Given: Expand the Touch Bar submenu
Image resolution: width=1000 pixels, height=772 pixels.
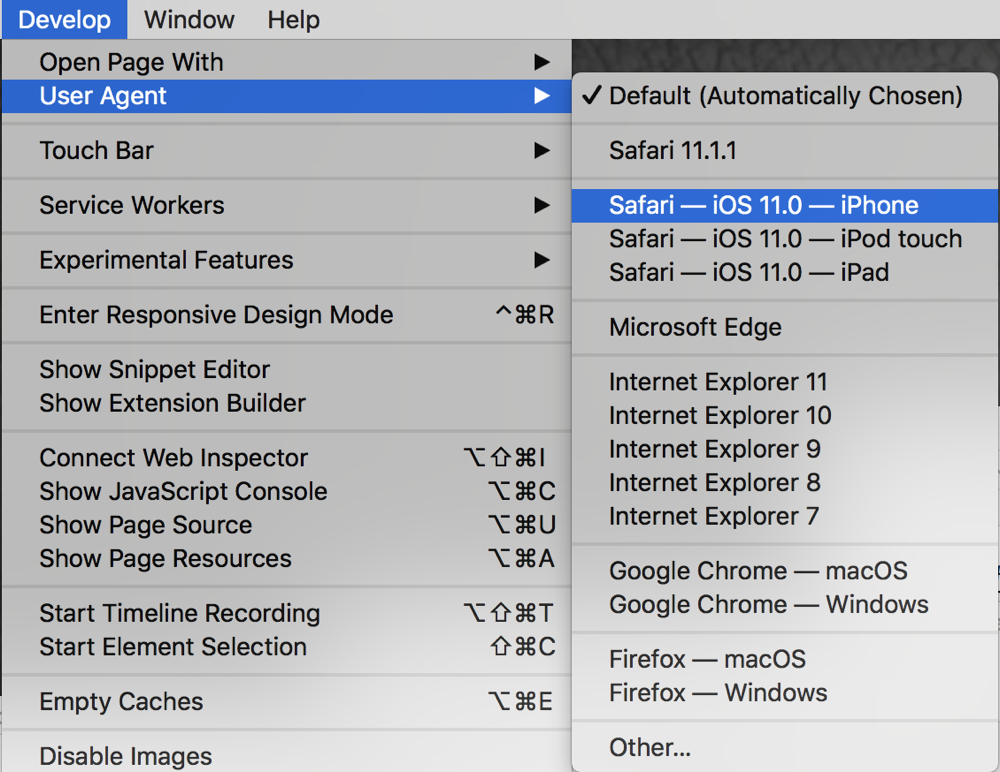Looking at the screenshot, I should click(x=286, y=151).
